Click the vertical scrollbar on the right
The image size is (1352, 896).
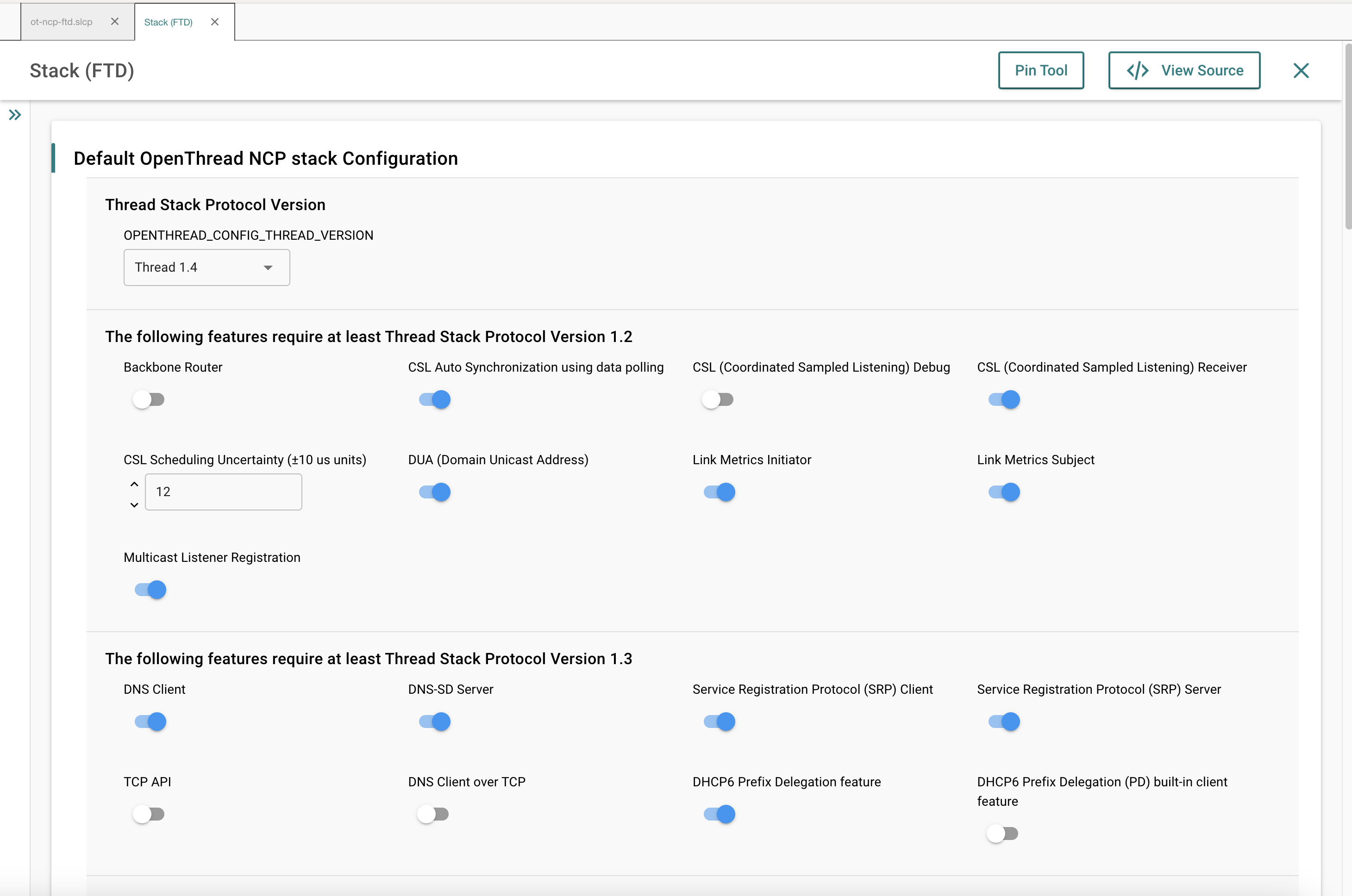click(x=1347, y=137)
